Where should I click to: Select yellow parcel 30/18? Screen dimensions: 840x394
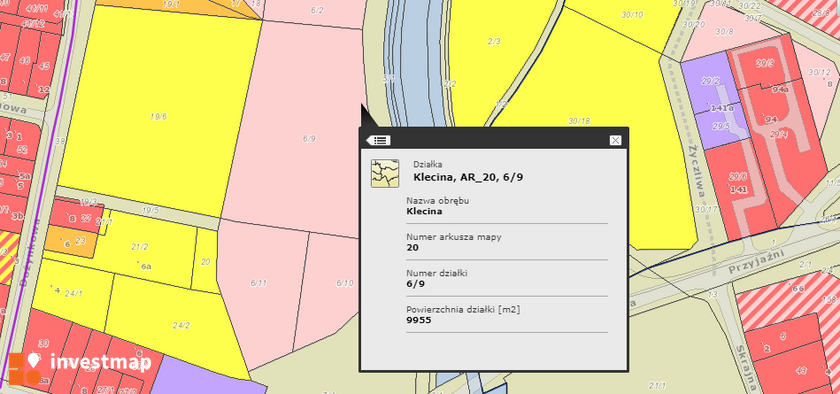pos(579,121)
